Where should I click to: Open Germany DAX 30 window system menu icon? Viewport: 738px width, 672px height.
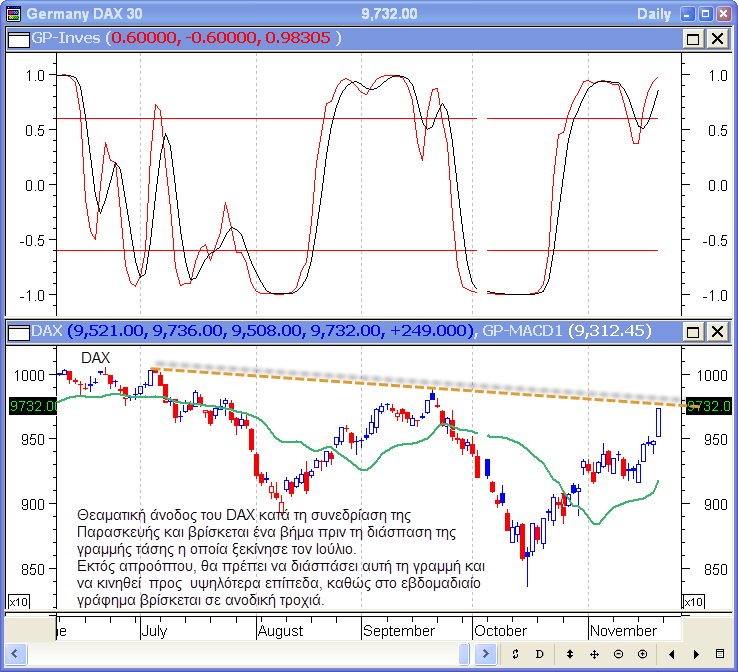(x=12, y=13)
